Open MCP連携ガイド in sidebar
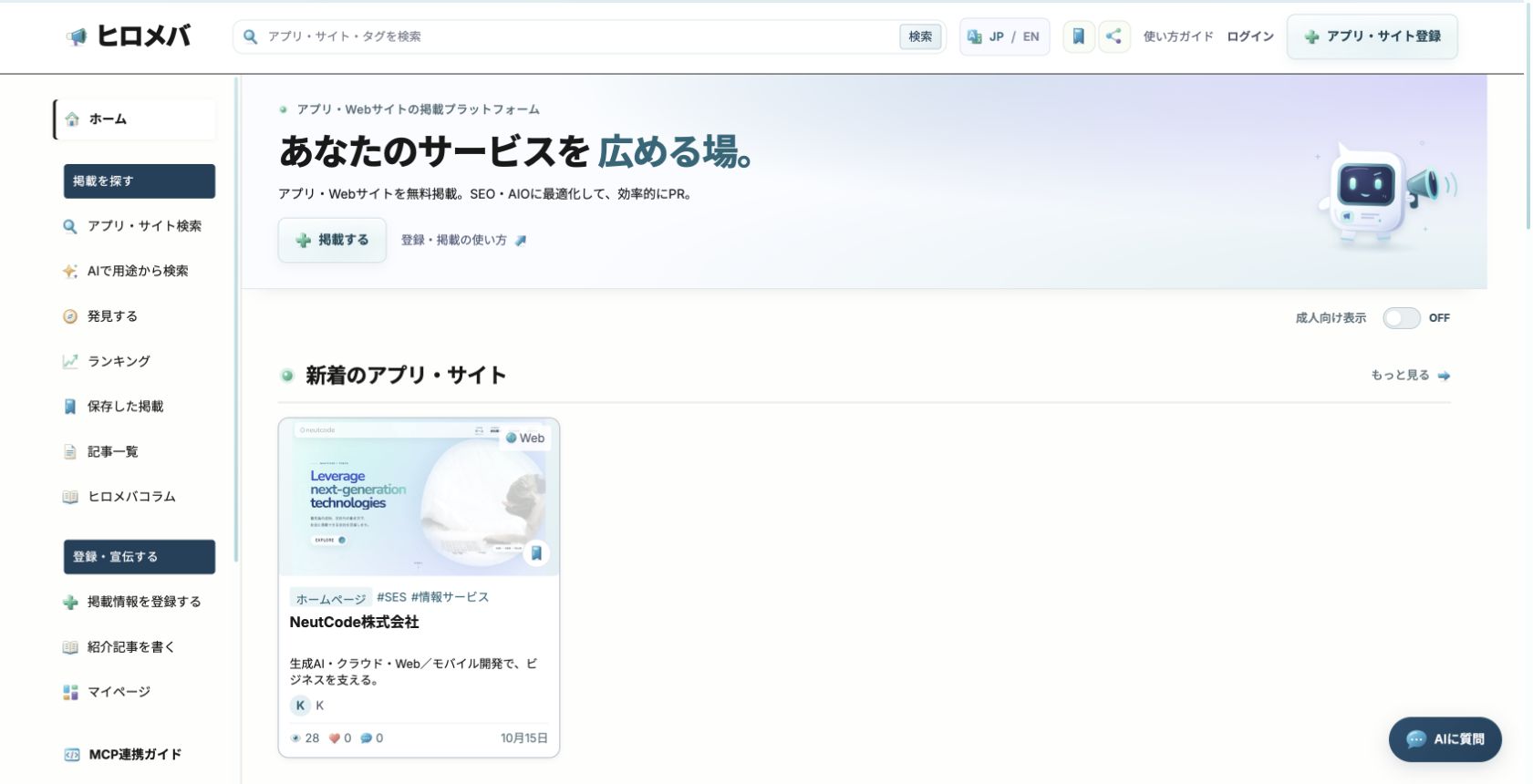The image size is (1533, 784). [134, 755]
